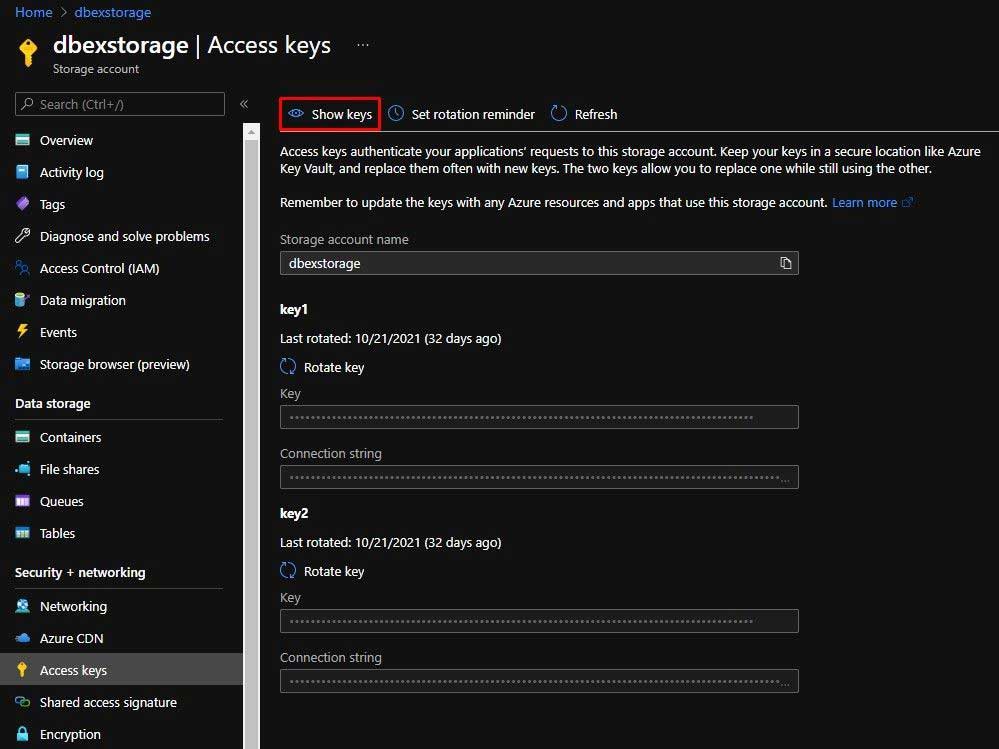Click the Access Control (IAM) people icon

(x=22, y=268)
